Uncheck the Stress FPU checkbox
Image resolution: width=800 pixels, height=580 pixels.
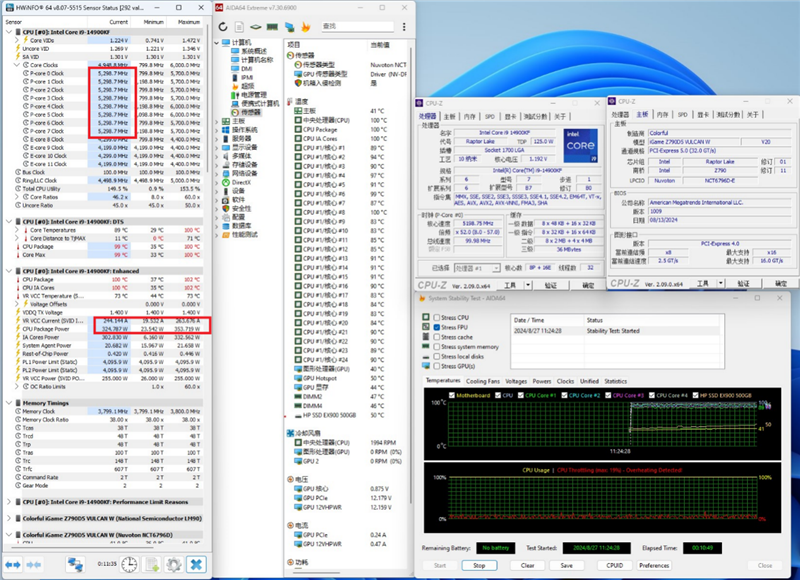[x=437, y=327]
